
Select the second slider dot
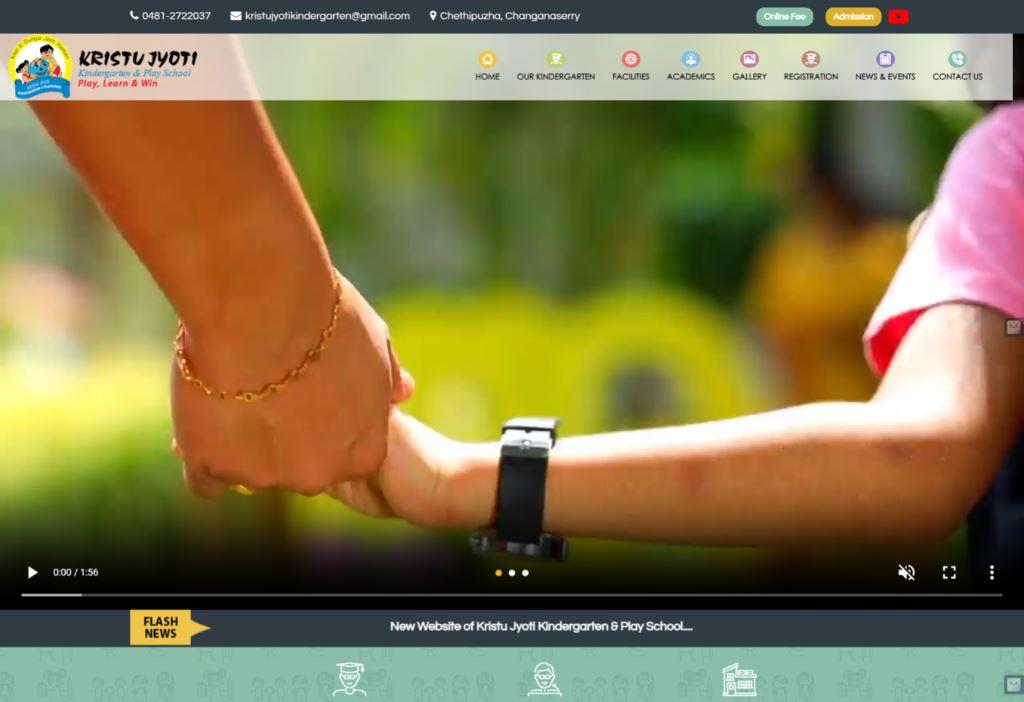(x=512, y=573)
